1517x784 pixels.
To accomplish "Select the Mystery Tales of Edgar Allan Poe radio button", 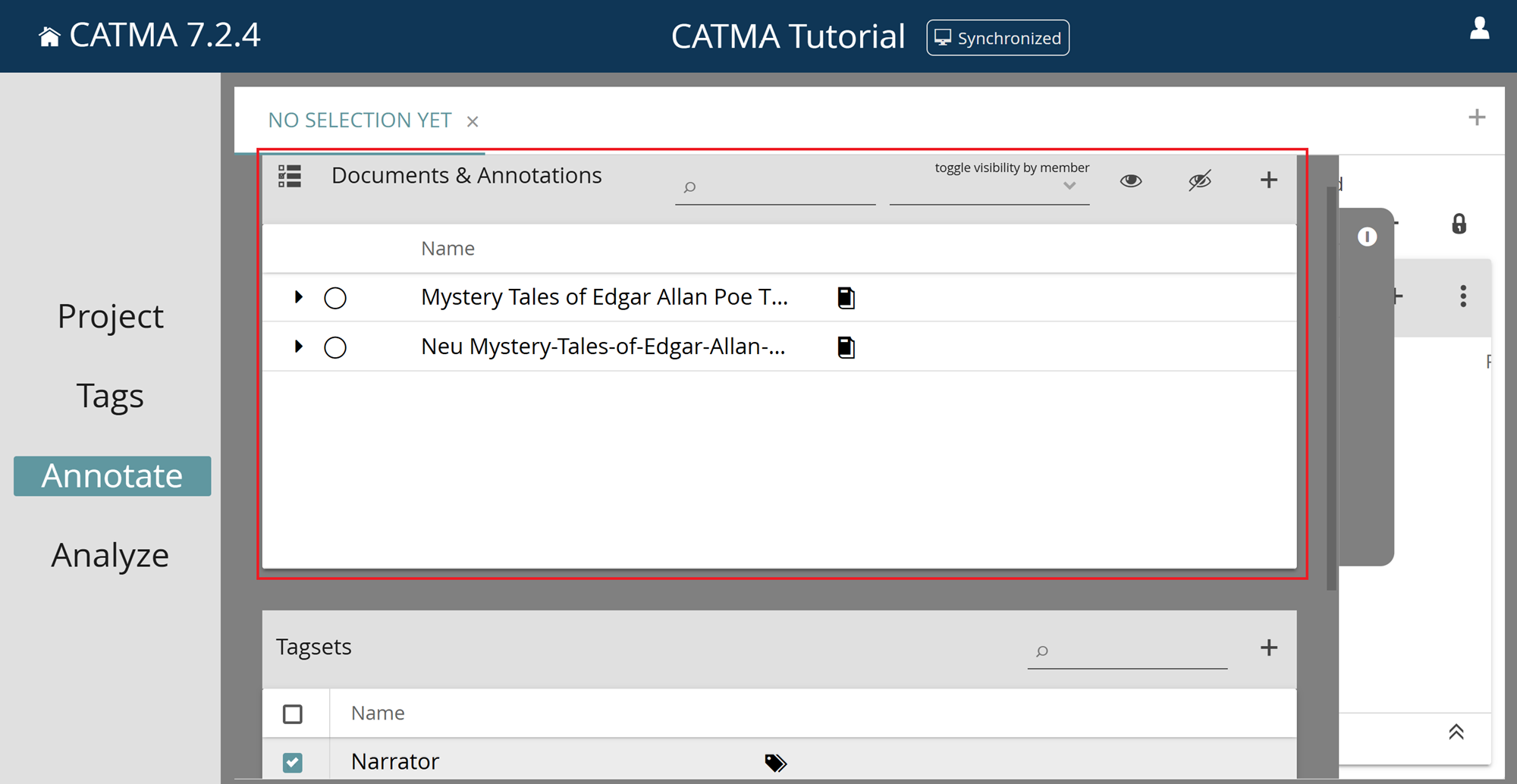I will (x=336, y=297).
